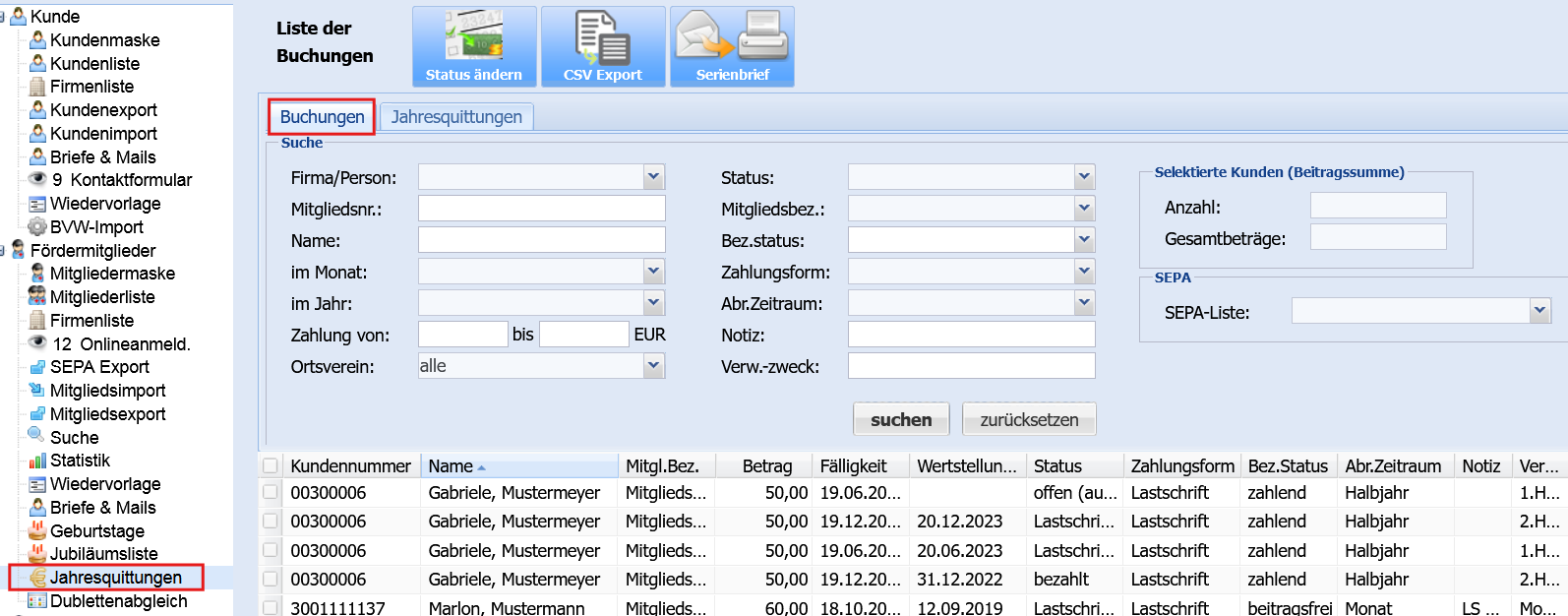Screen dimensions: 1568x616
Task: Sort by the Betrag column header
Action: (x=765, y=465)
